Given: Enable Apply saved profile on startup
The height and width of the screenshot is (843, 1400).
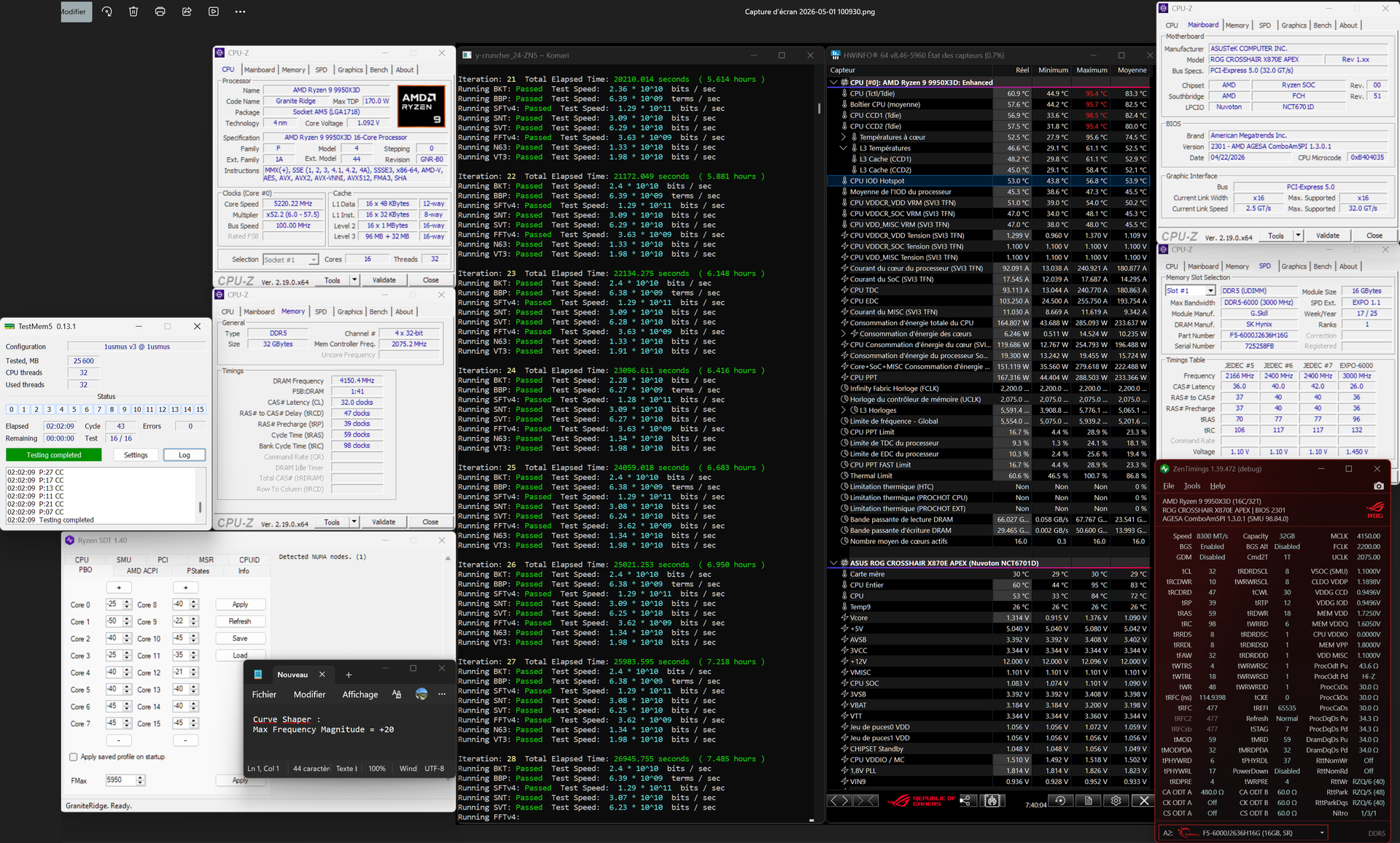Looking at the screenshot, I should [73, 757].
